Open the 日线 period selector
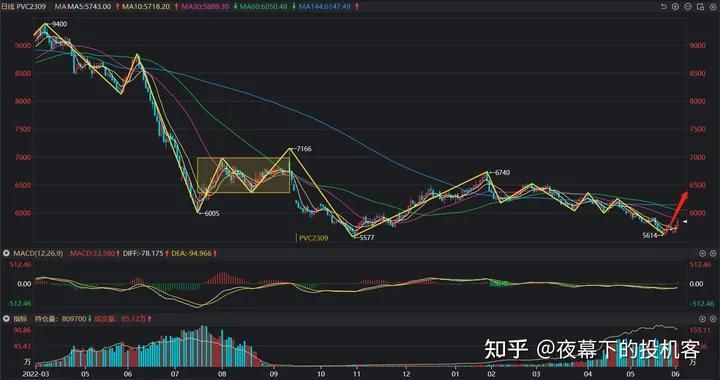The height and width of the screenshot is (380, 720). click(x=8, y=7)
